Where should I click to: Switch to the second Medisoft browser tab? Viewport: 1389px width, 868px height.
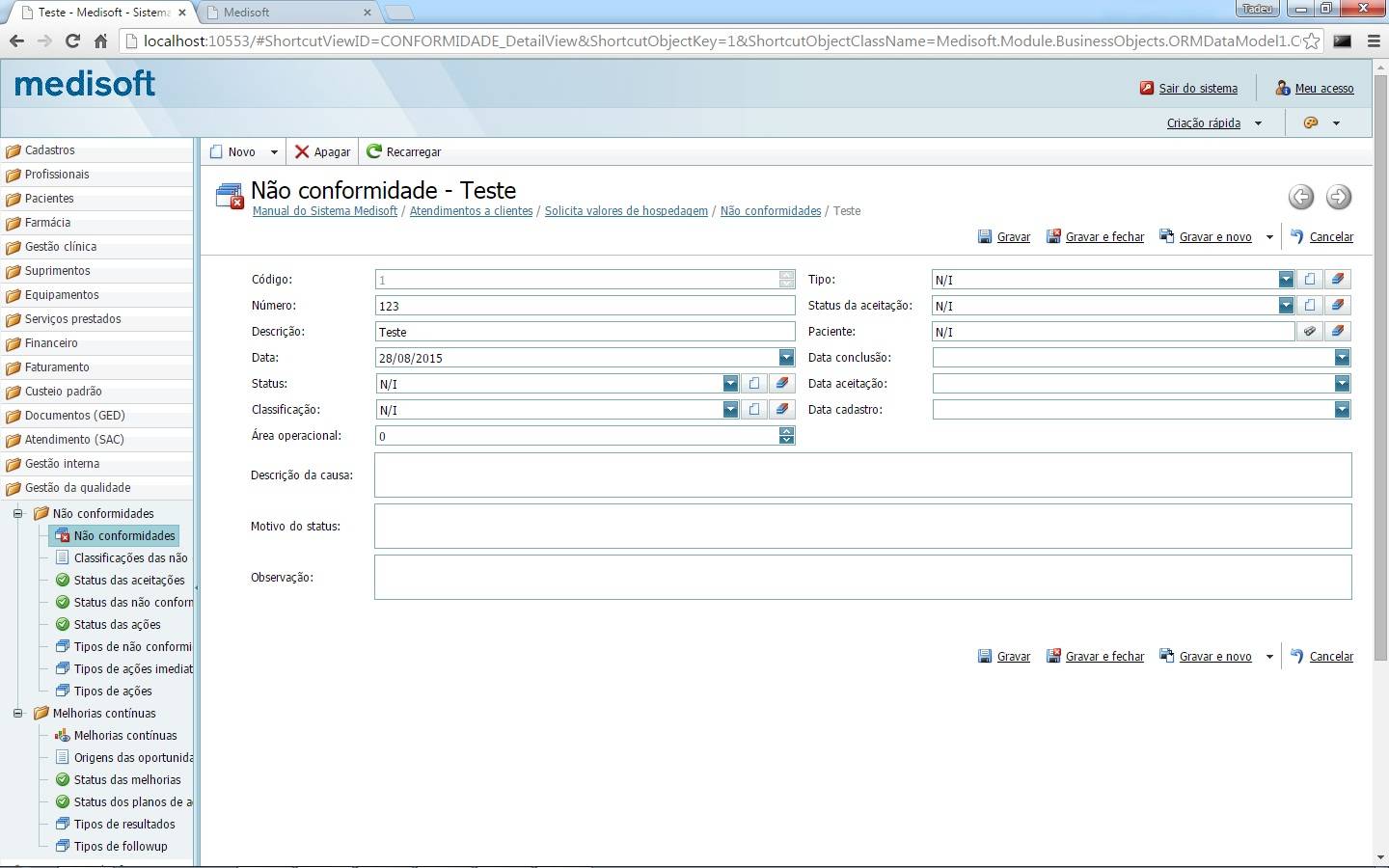coord(287,13)
